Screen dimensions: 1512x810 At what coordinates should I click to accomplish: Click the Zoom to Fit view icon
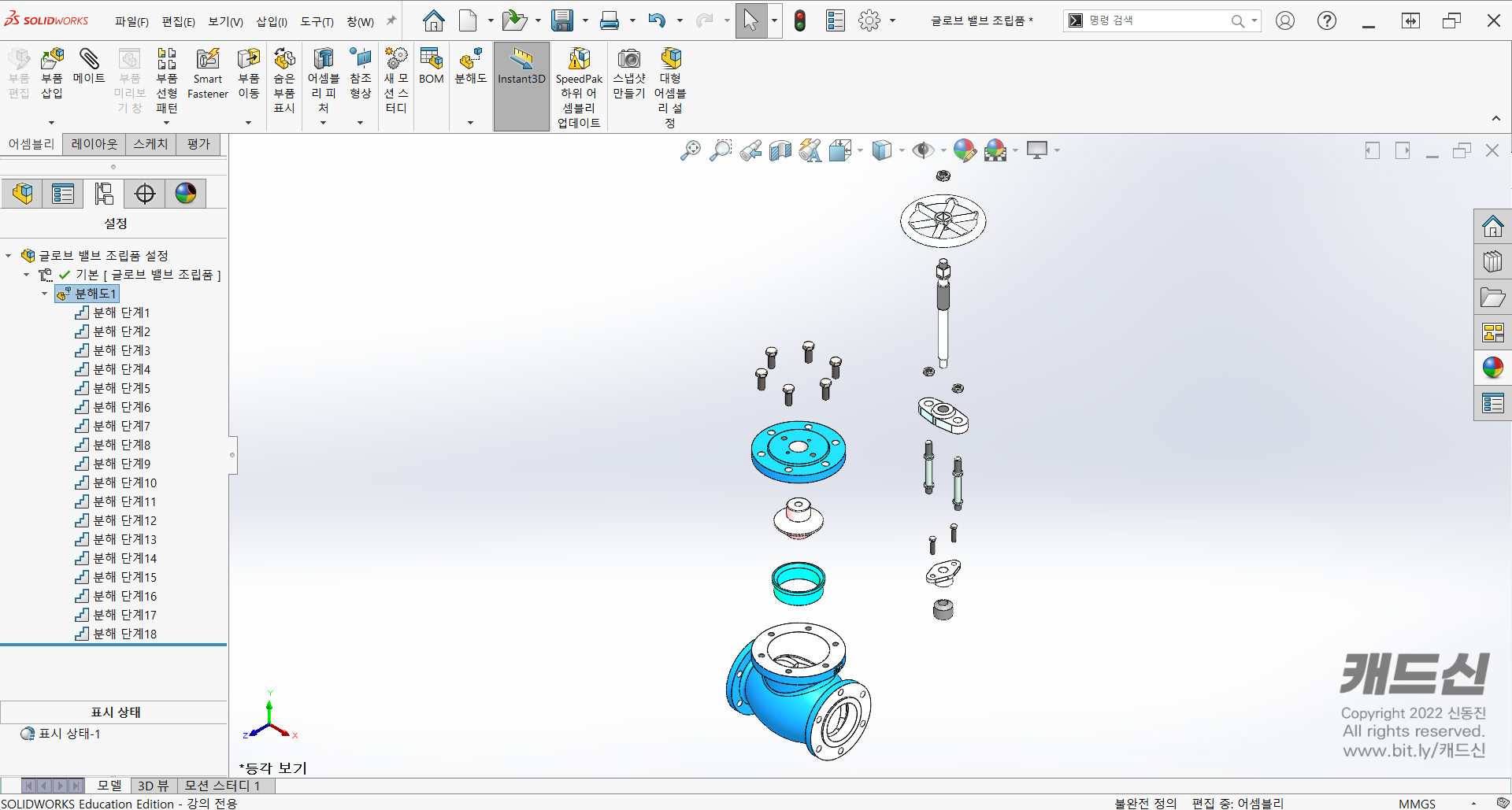[691, 150]
